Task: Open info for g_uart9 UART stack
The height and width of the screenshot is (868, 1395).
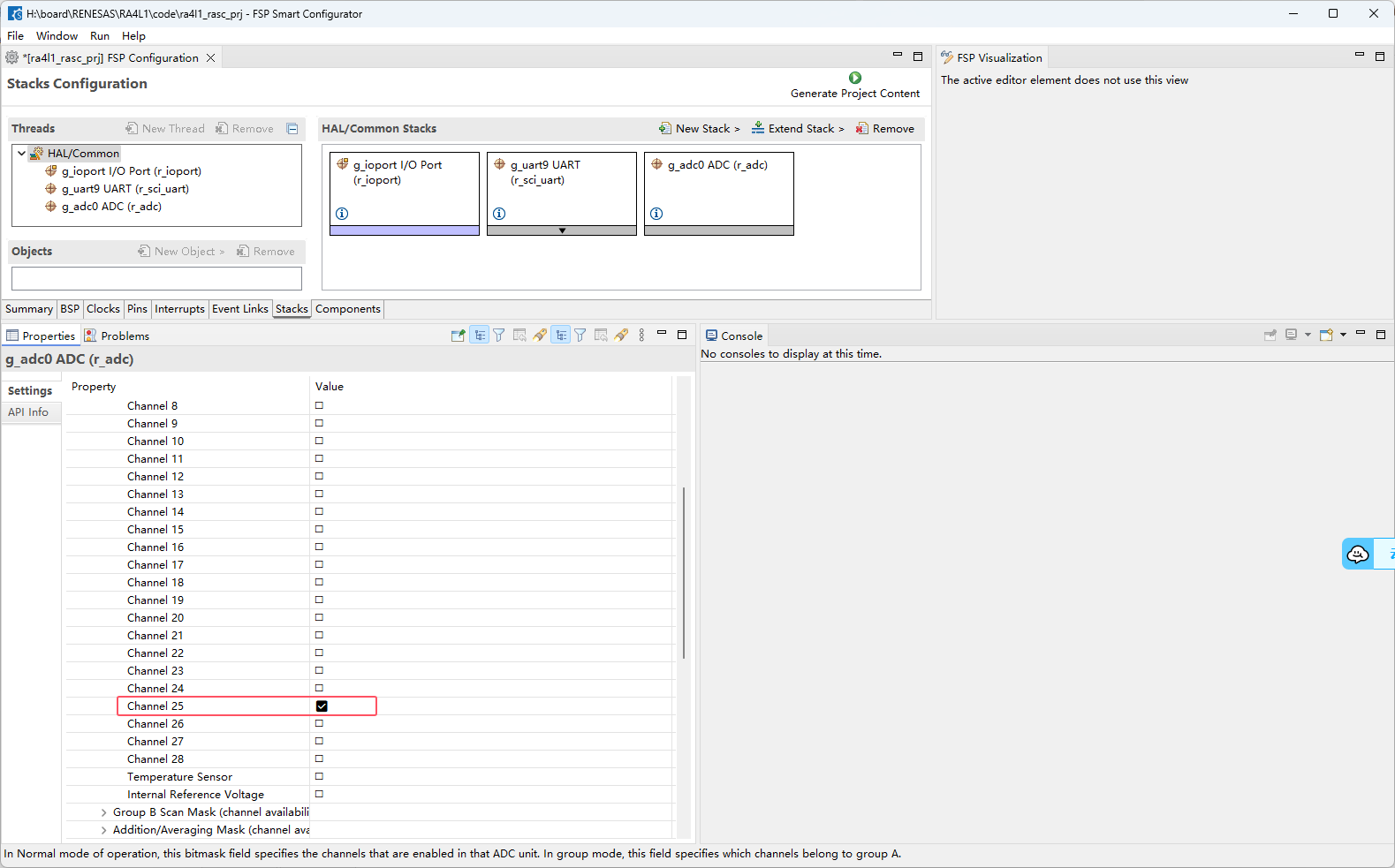Action: (x=499, y=214)
